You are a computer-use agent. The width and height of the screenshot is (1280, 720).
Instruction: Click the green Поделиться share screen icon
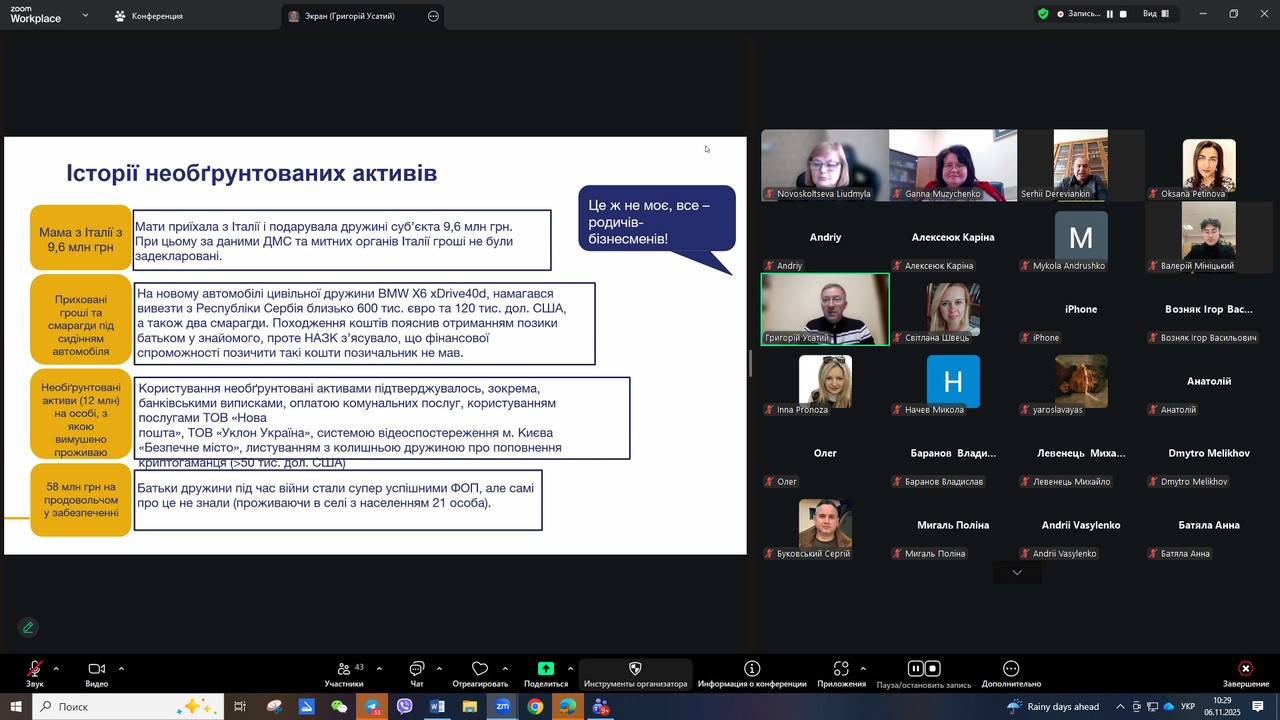point(546,669)
